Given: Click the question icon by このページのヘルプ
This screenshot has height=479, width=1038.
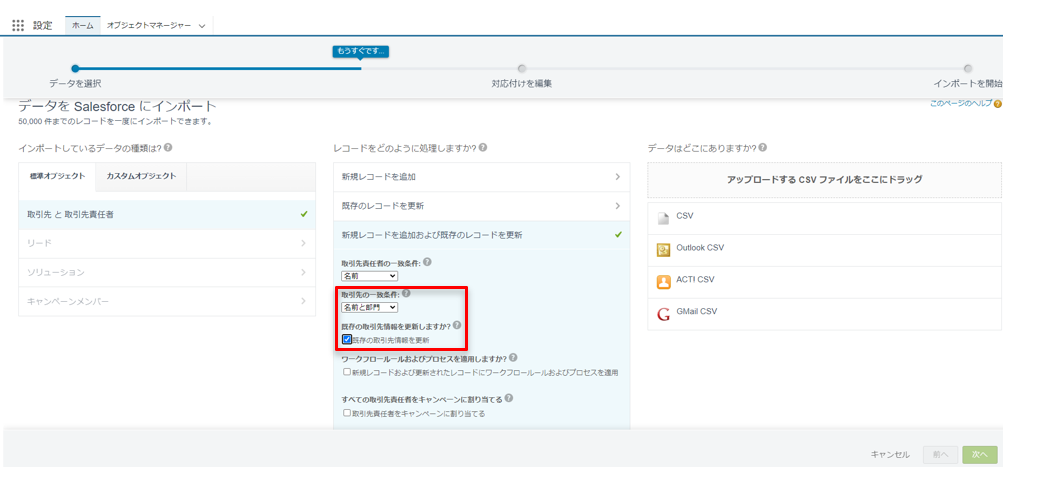Looking at the screenshot, I should 998,104.
